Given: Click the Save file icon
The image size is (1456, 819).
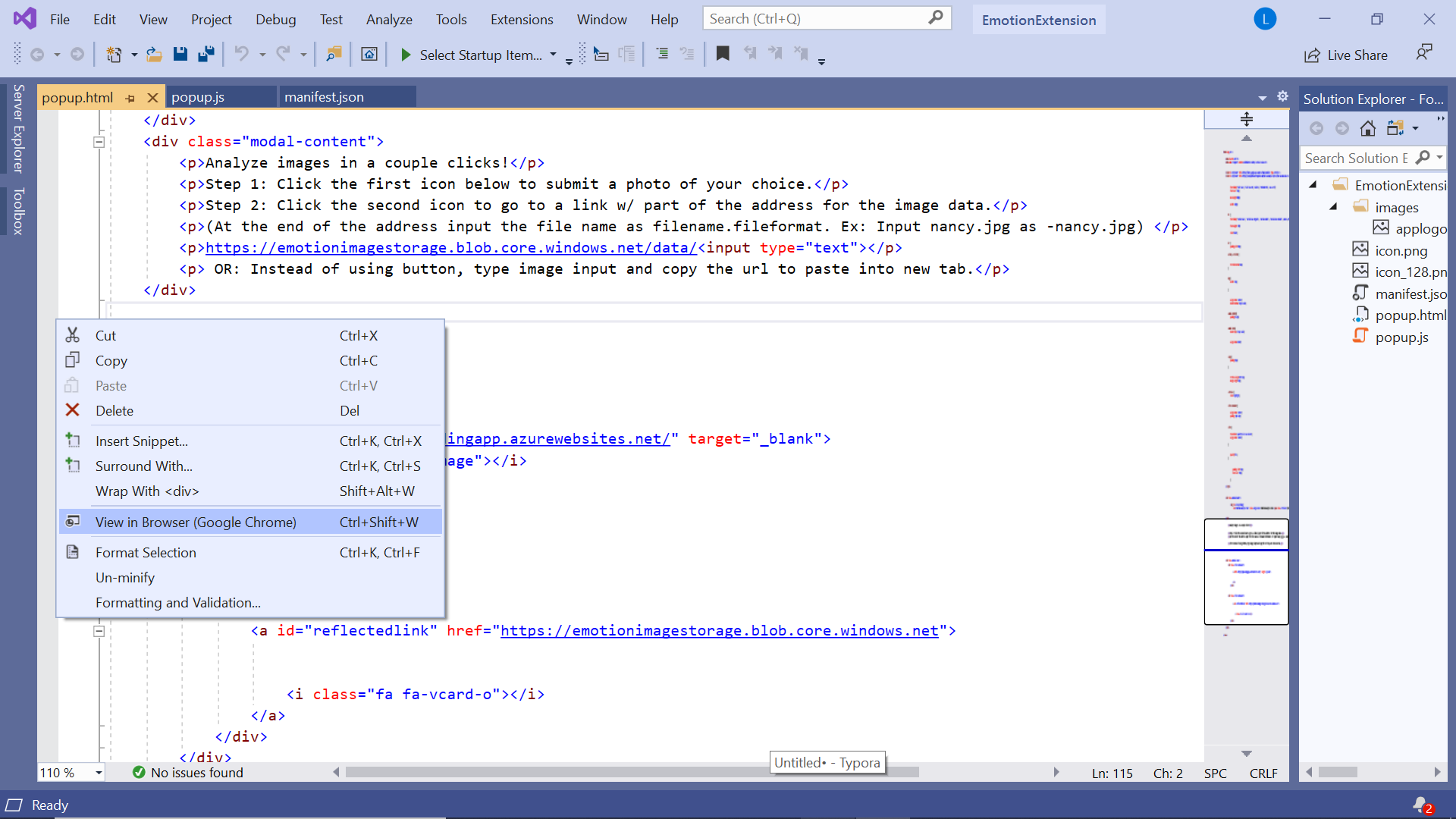Looking at the screenshot, I should [x=180, y=54].
